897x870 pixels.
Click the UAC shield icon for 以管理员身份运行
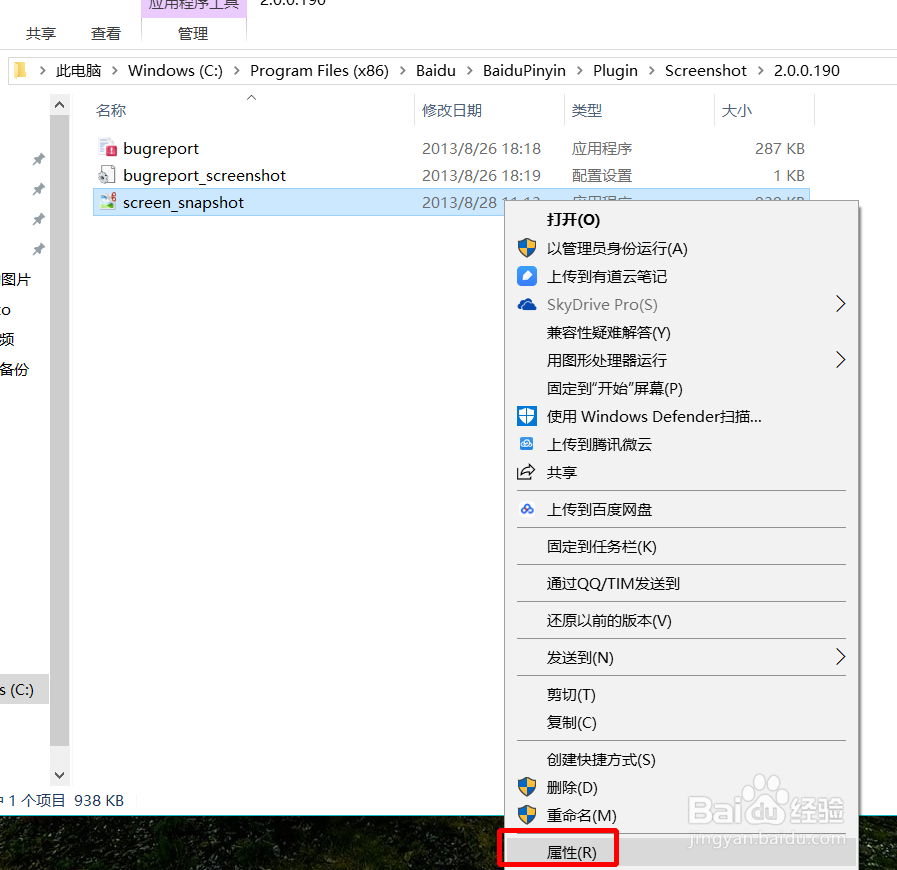[x=527, y=248]
